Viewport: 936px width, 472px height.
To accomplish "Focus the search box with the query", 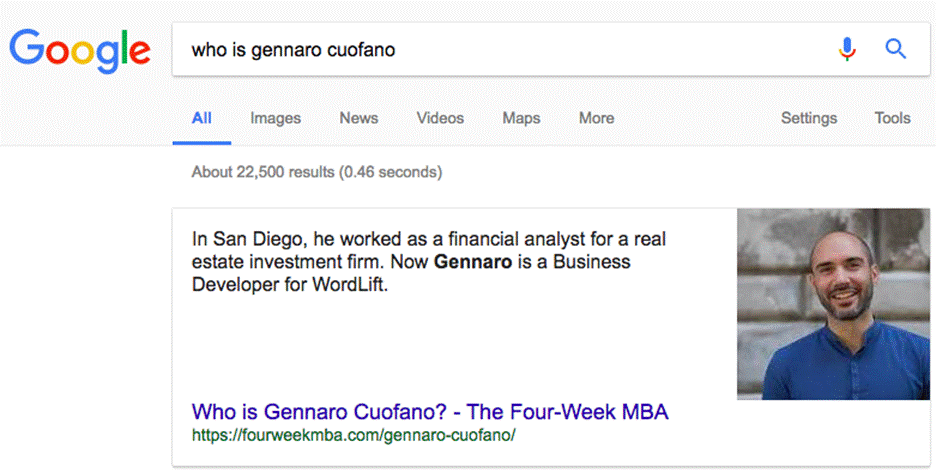I will (x=500, y=48).
